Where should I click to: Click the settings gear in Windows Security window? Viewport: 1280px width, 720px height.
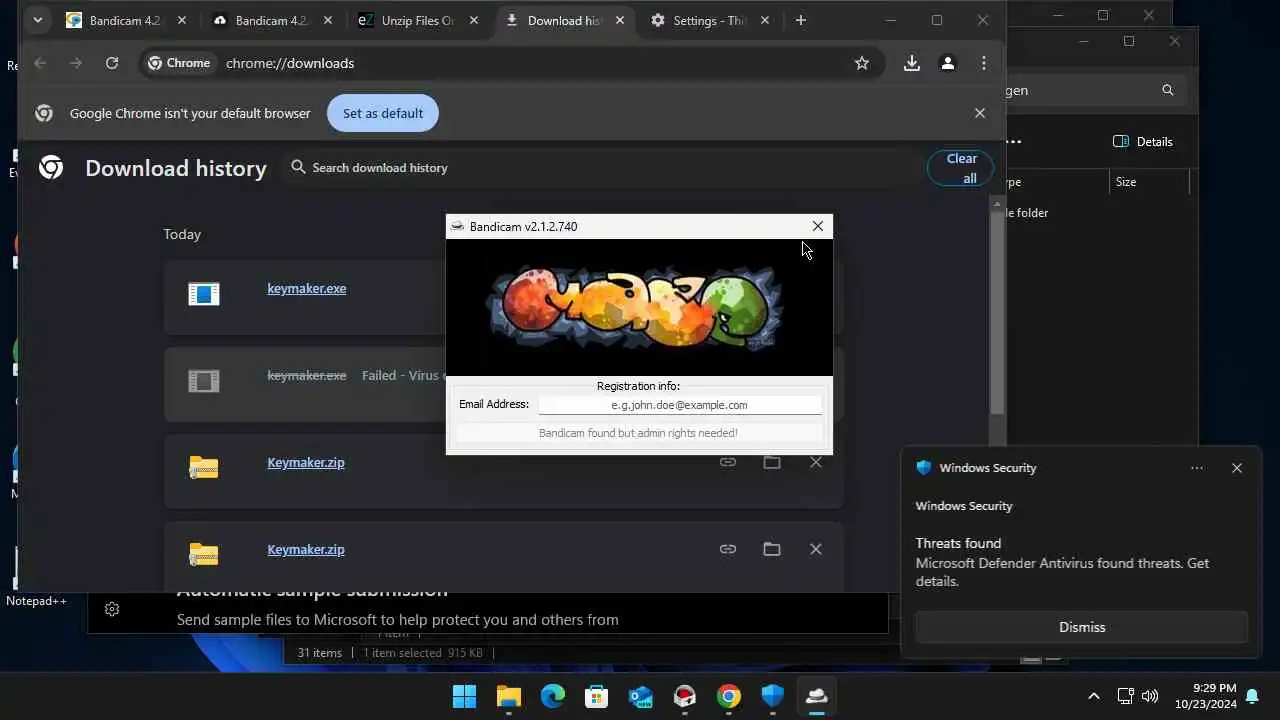[x=112, y=609]
